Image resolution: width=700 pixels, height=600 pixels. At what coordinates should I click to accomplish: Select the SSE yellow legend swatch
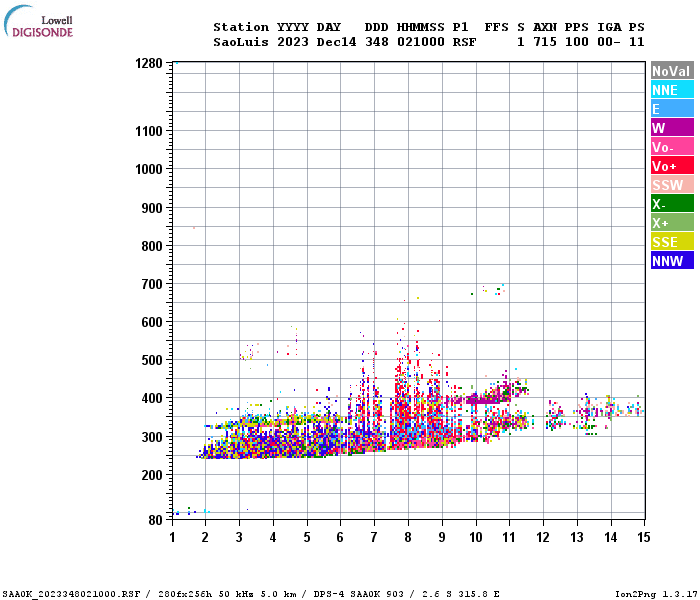pos(672,242)
